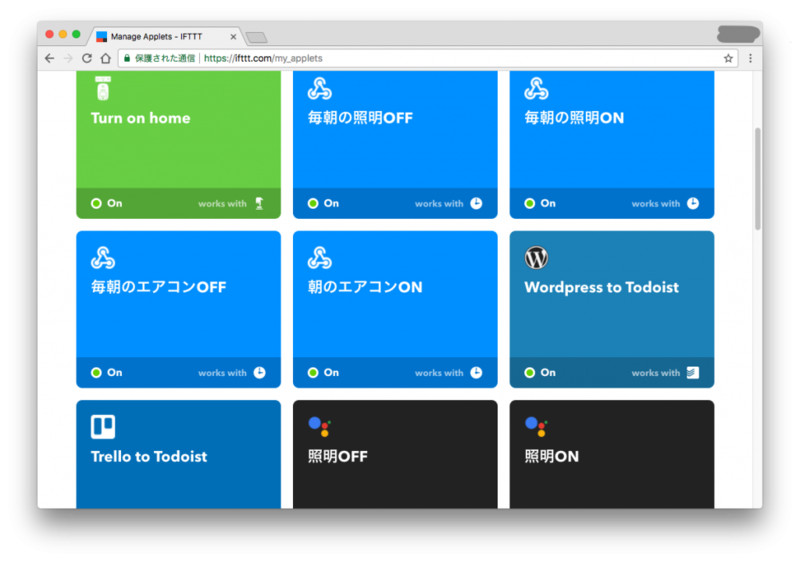Image resolution: width=800 pixels, height=562 pixels.
Task: Click the green secure lock icon
Action: coord(127,58)
